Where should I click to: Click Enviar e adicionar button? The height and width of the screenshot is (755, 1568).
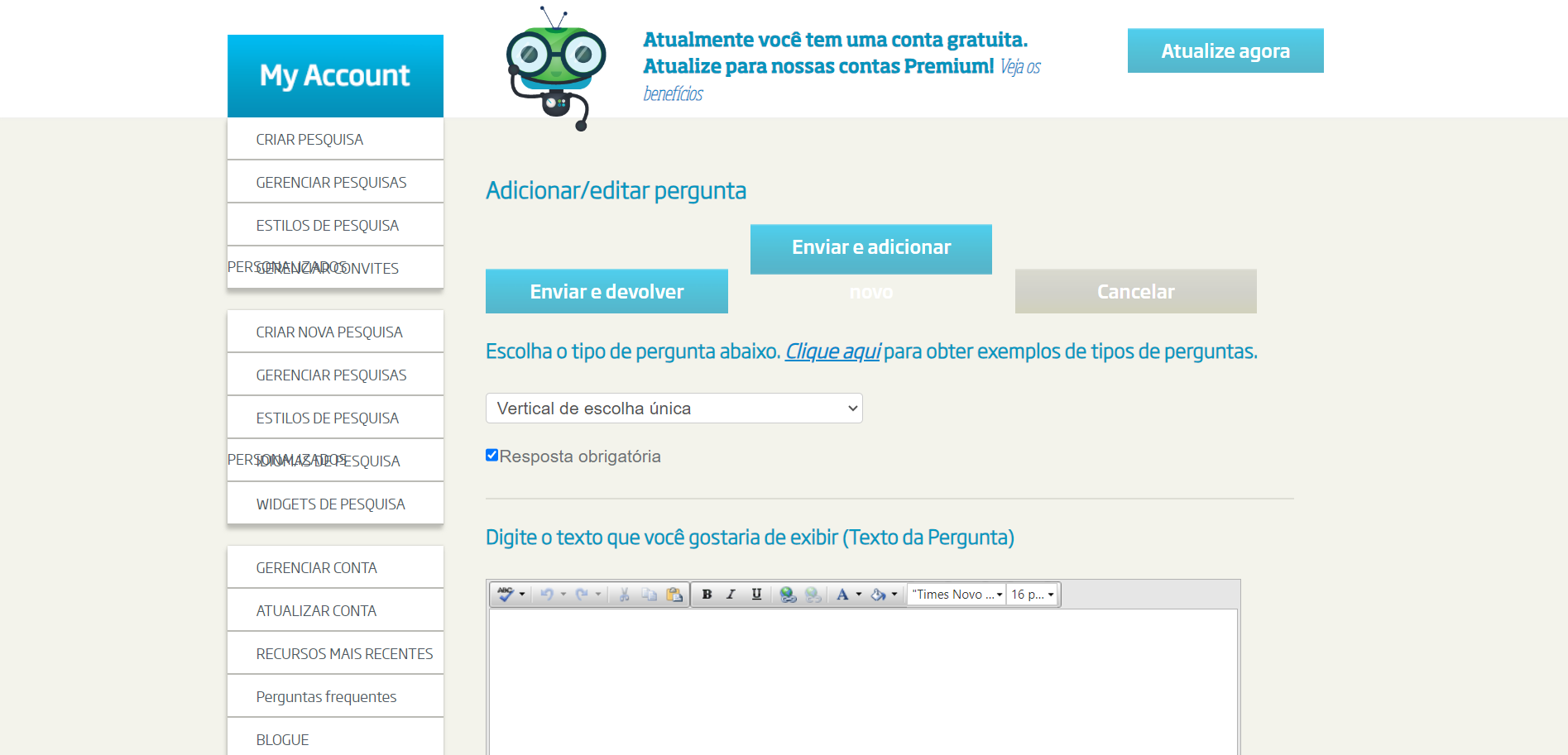tap(871, 249)
